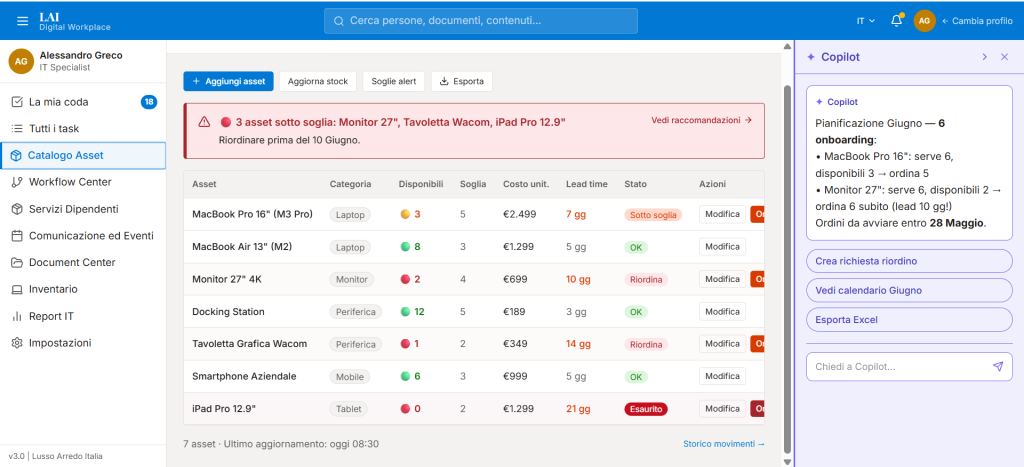
Task: Open the Storico movimenti link
Action: (724, 444)
